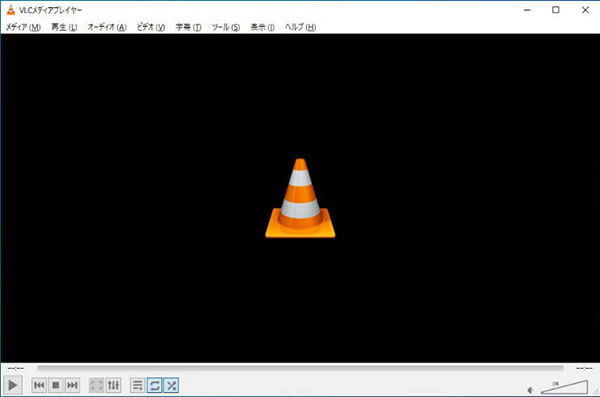Screen dimensions: 600x397
Task: Open the ツール (S) menu
Action: click(x=226, y=27)
